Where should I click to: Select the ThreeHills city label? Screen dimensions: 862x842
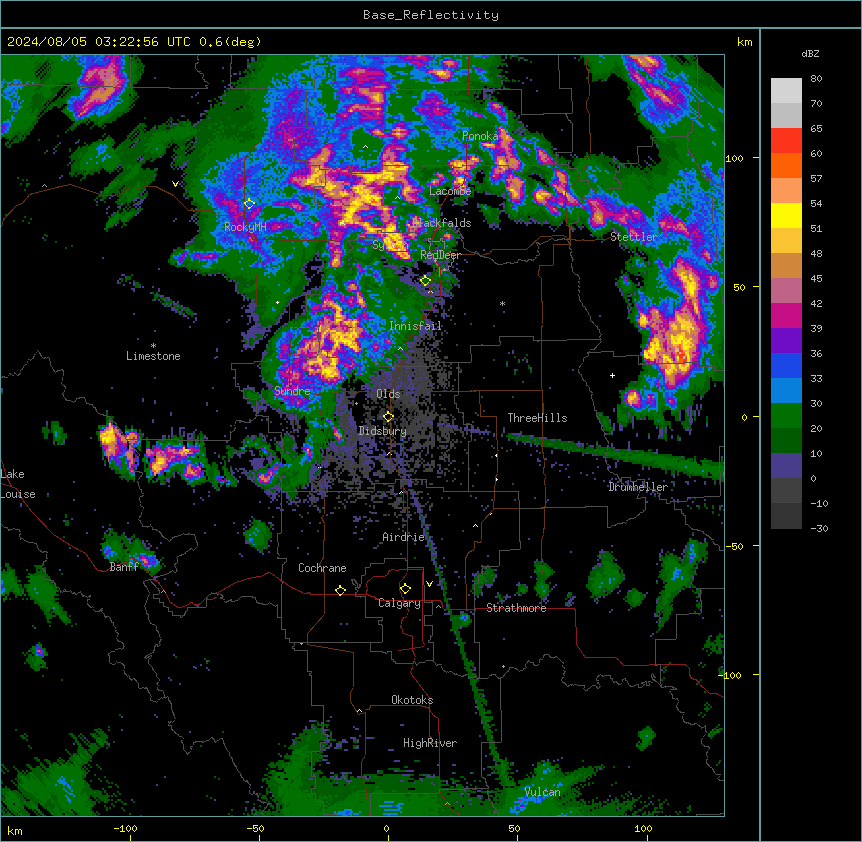click(537, 418)
